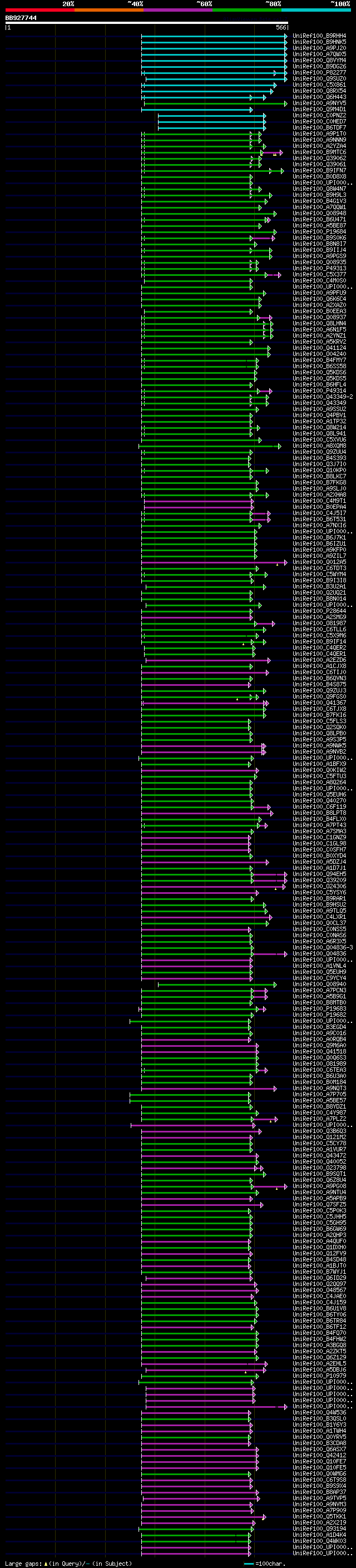Select the UniRef100_Q8W4N7 label

click(319, 189)
